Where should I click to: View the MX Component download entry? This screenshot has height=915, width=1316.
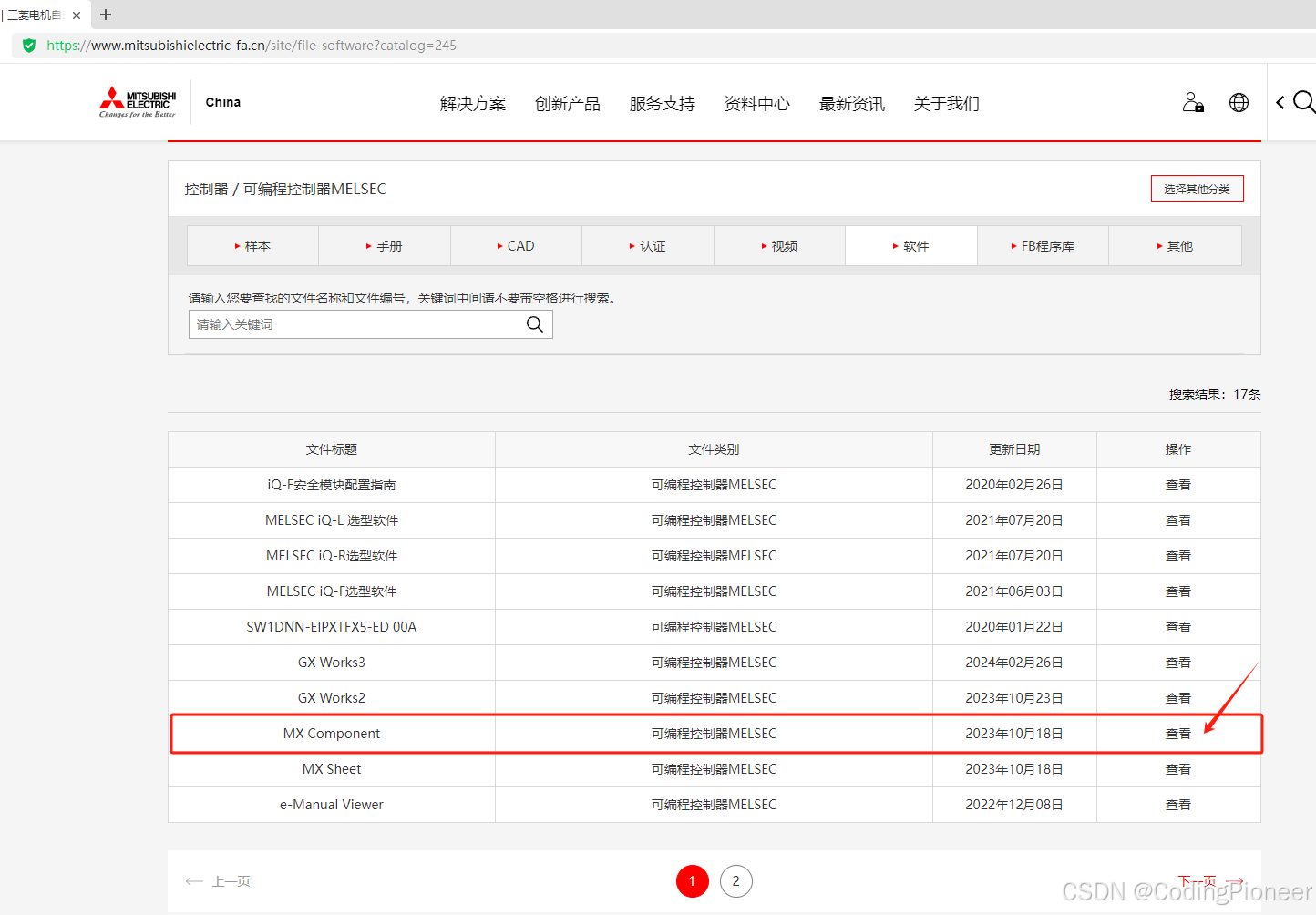pyautogui.click(x=1177, y=733)
